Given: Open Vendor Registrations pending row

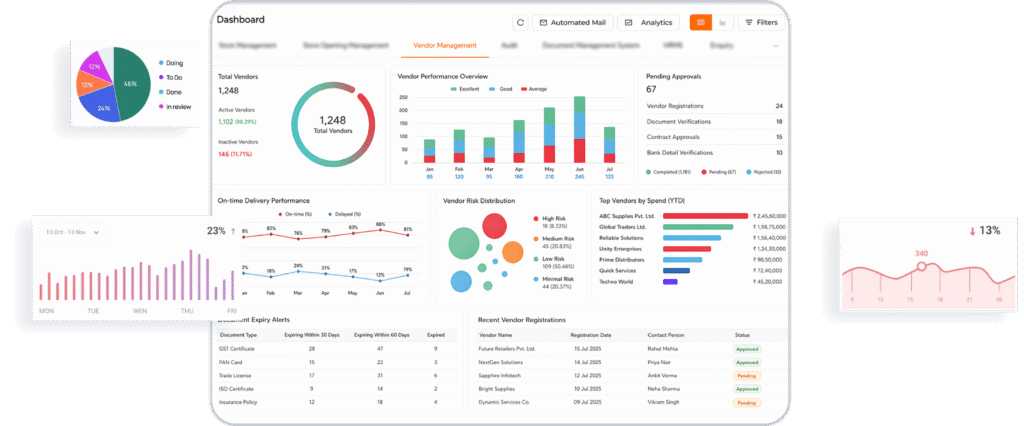Looking at the screenshot, I should [714, 106].
